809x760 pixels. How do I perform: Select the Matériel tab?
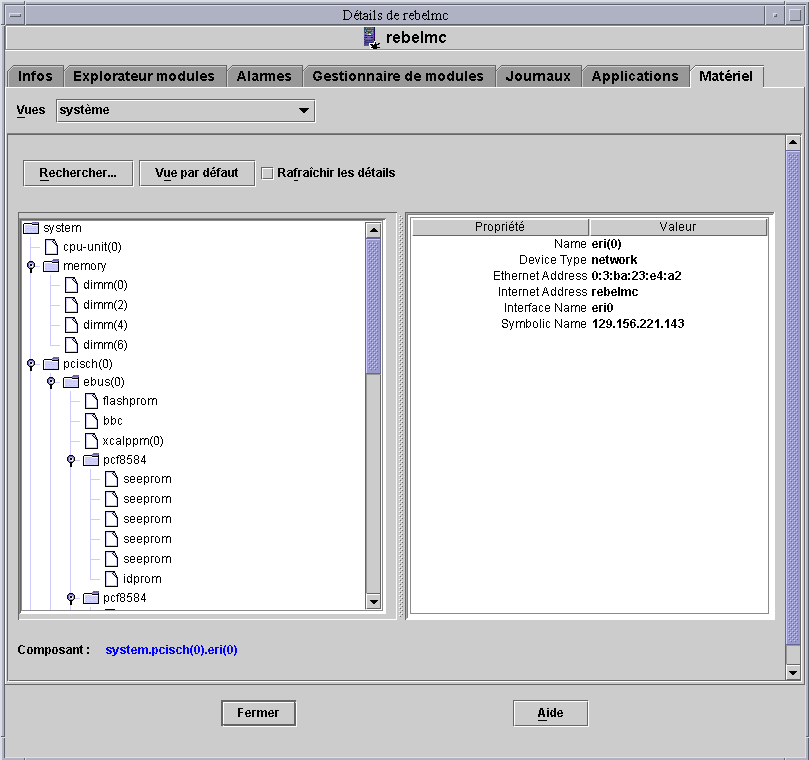point(726,76)
